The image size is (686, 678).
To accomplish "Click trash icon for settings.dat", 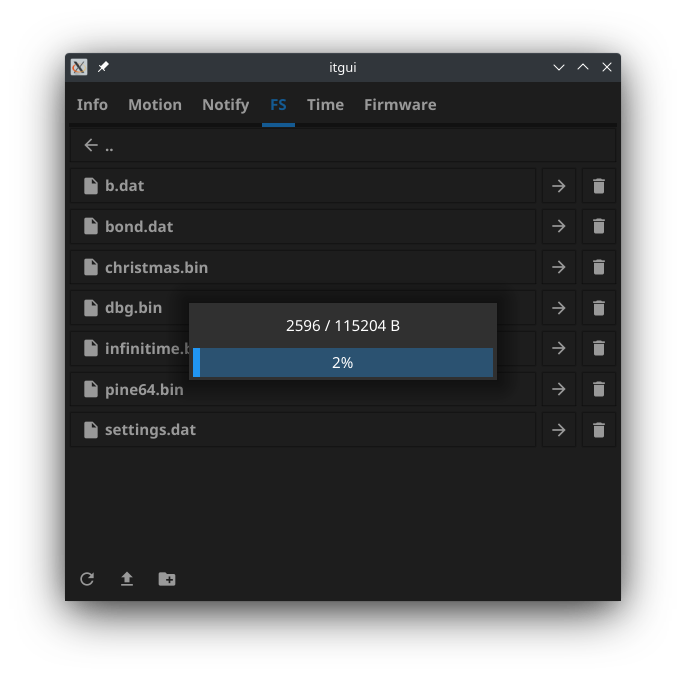I will 599,430.
